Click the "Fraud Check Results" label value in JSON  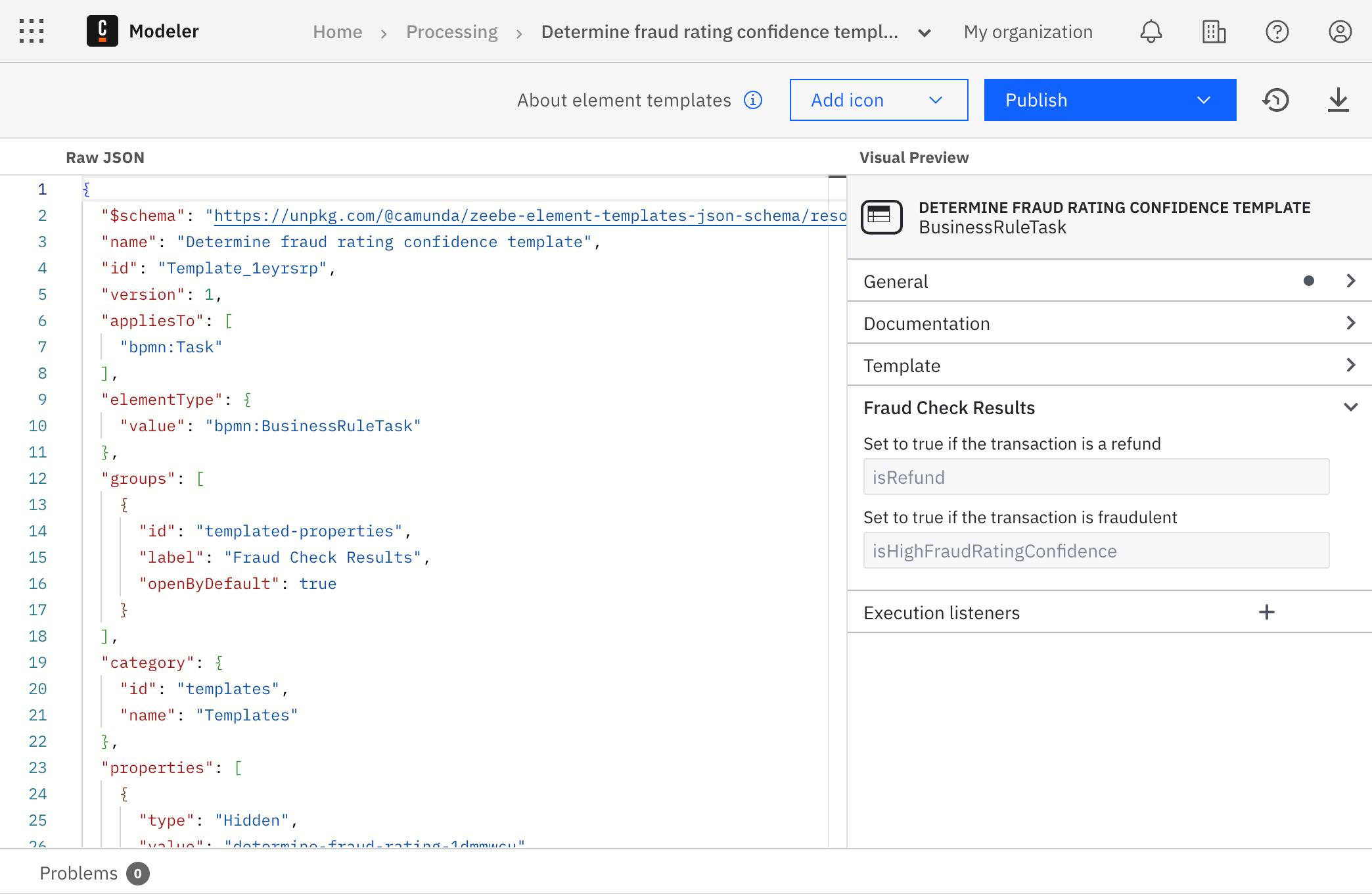pyautogui.click(x=323, y=557)
